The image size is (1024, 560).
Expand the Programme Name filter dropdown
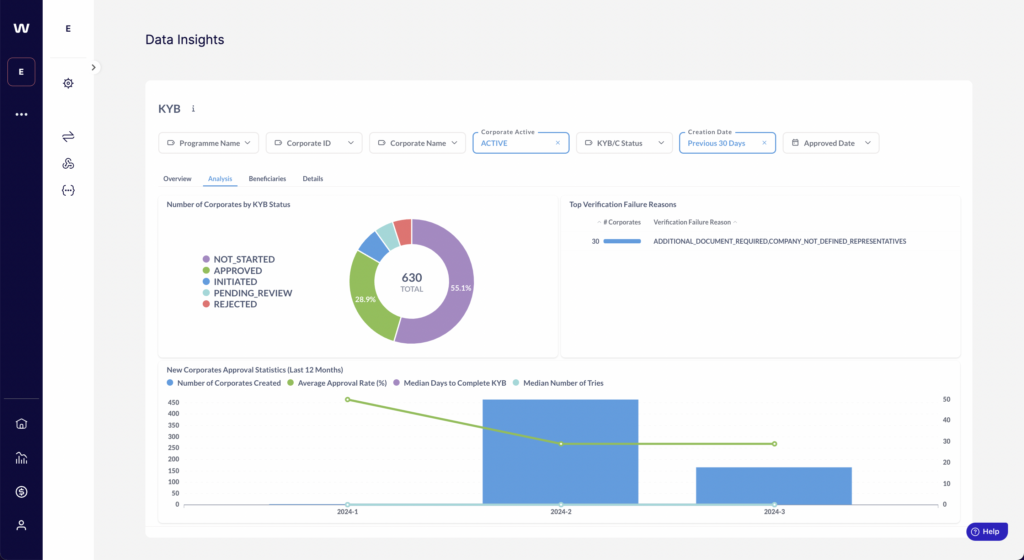[x=209, y=143]
